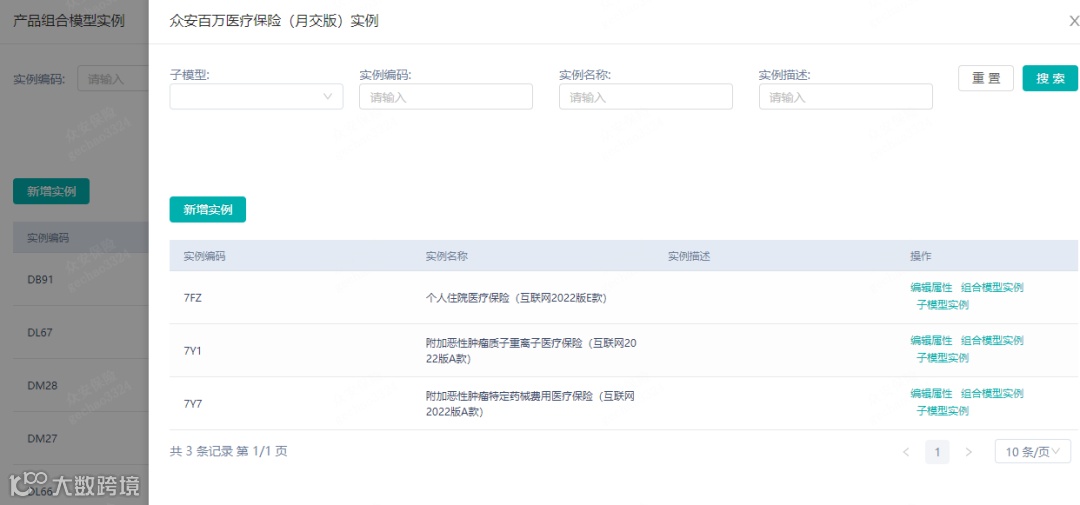The image size is (1080, 505).
Task: Open the 子模型 dropdown
Action: [x=256, y=96]
